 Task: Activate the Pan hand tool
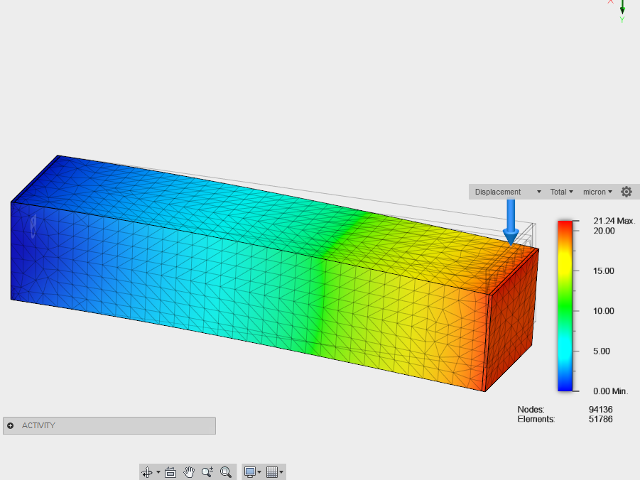(188, 471)
